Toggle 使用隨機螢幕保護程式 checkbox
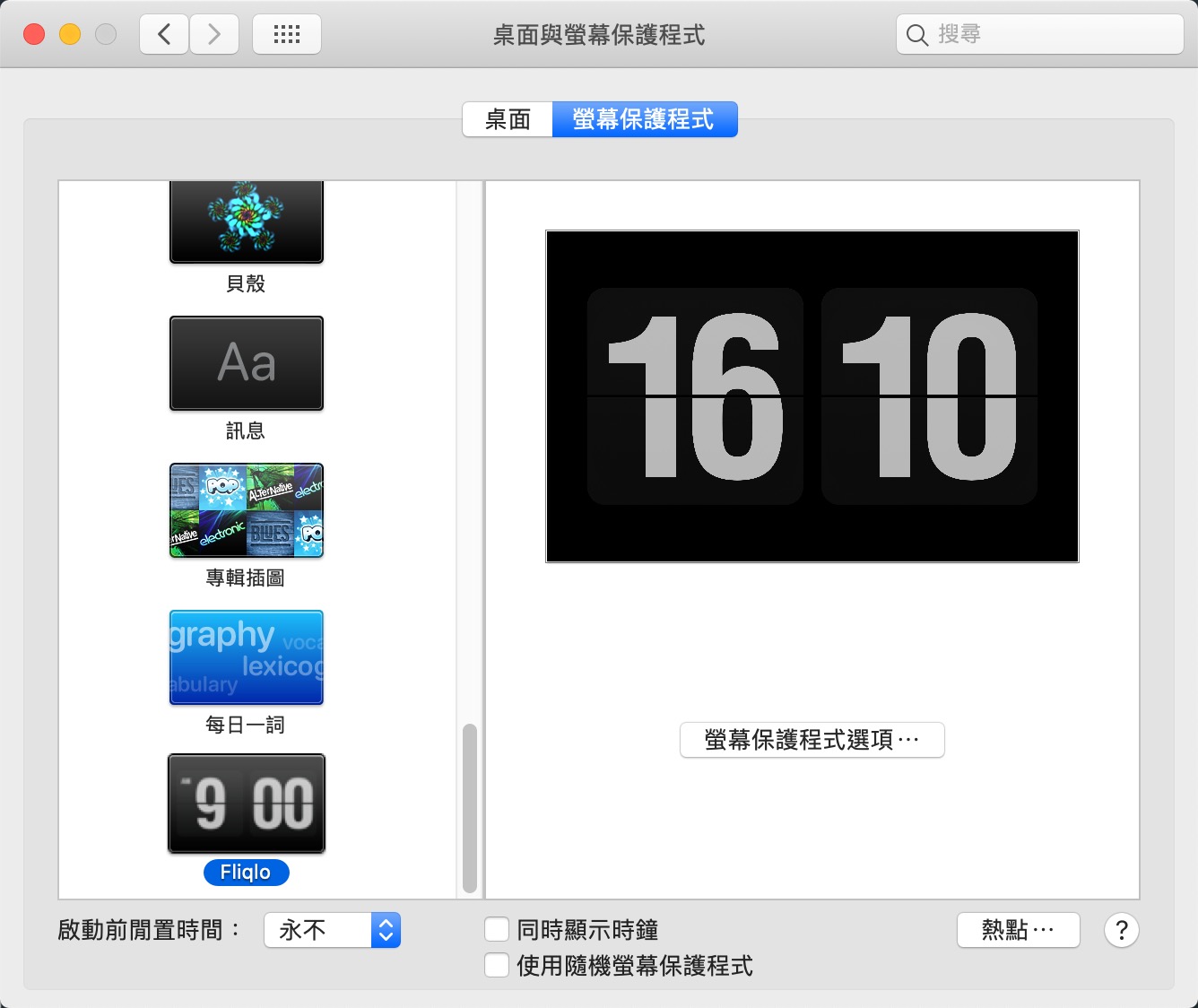The image size is (1198, 1008). point(497,965)
